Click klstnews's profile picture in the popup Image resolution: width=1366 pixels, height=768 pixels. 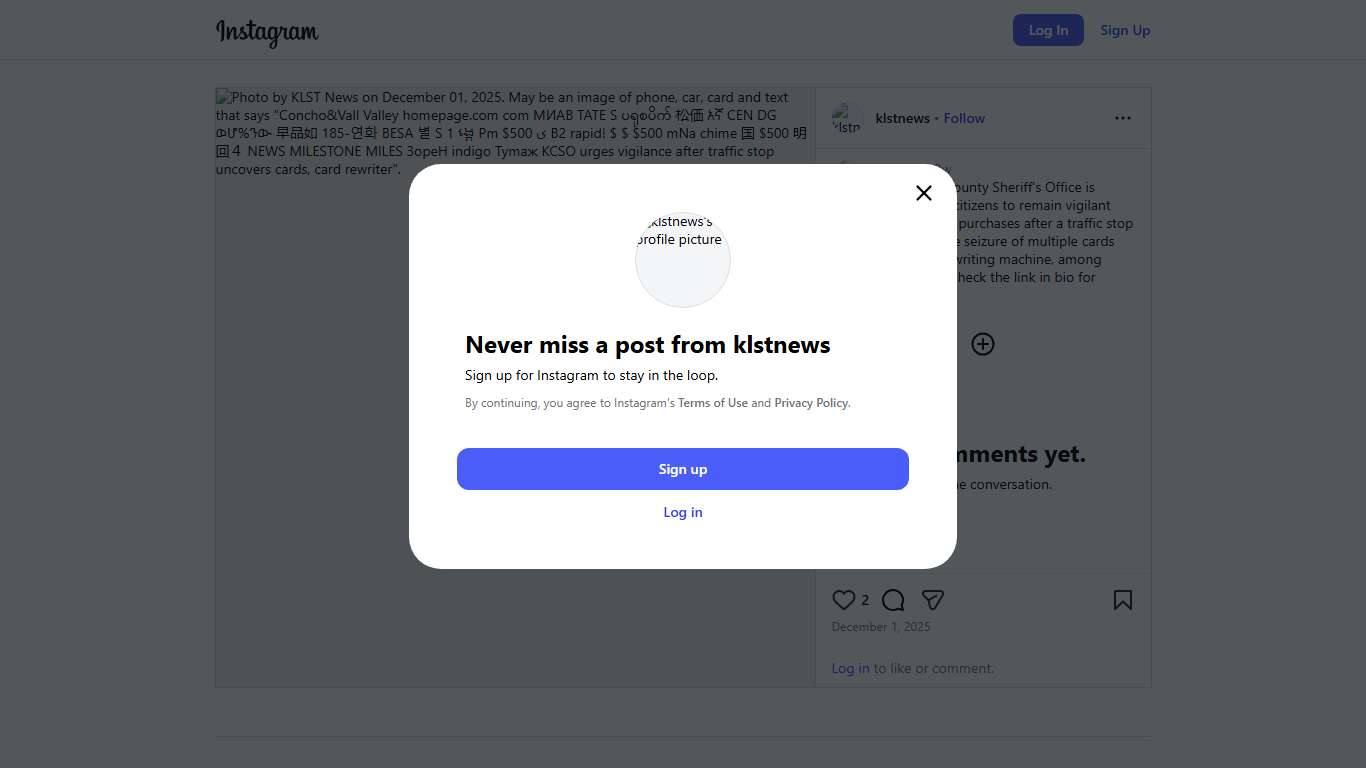(683, 259)
